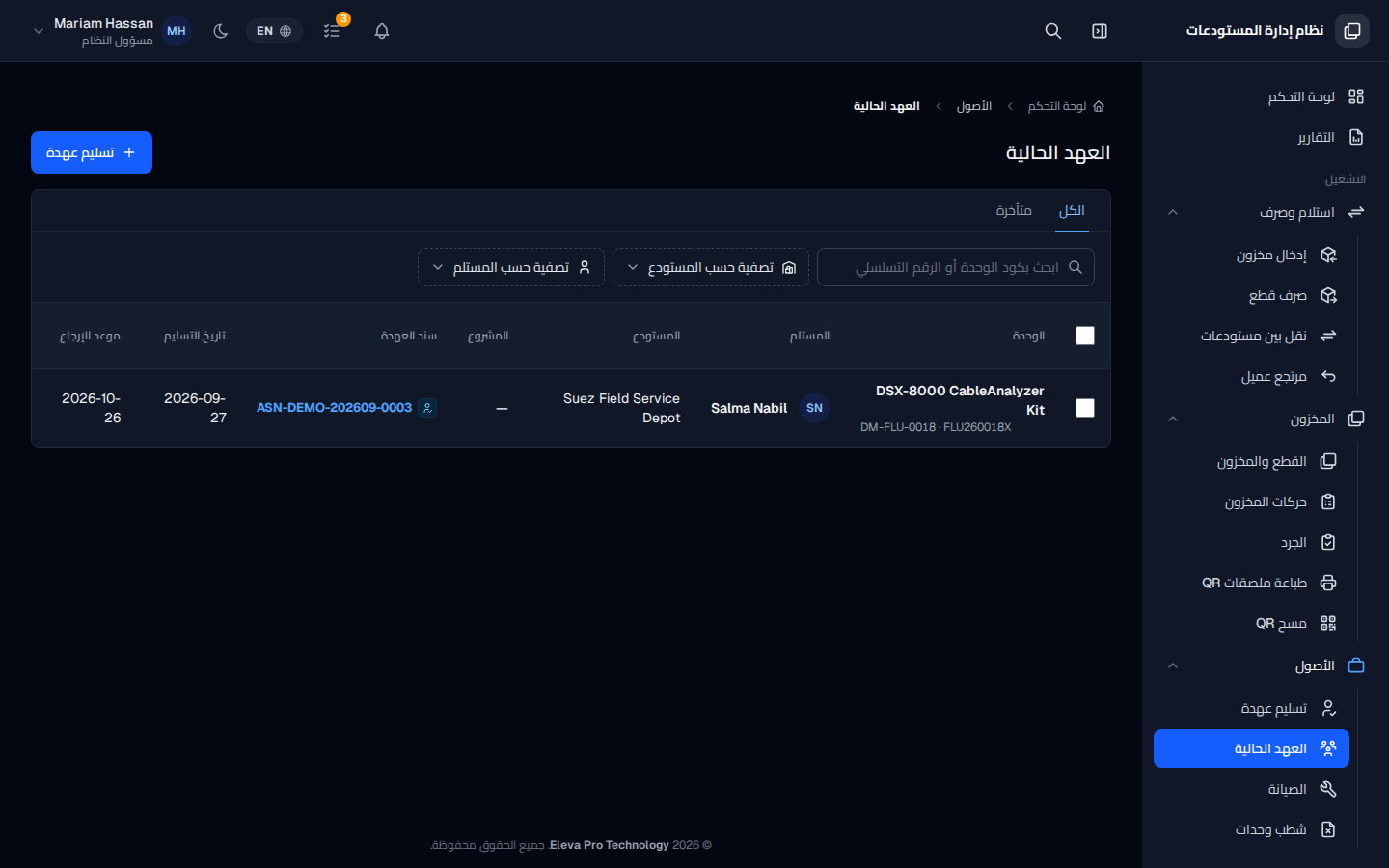Open الجرد page

pyautogui.click(x=1253, y=542)
